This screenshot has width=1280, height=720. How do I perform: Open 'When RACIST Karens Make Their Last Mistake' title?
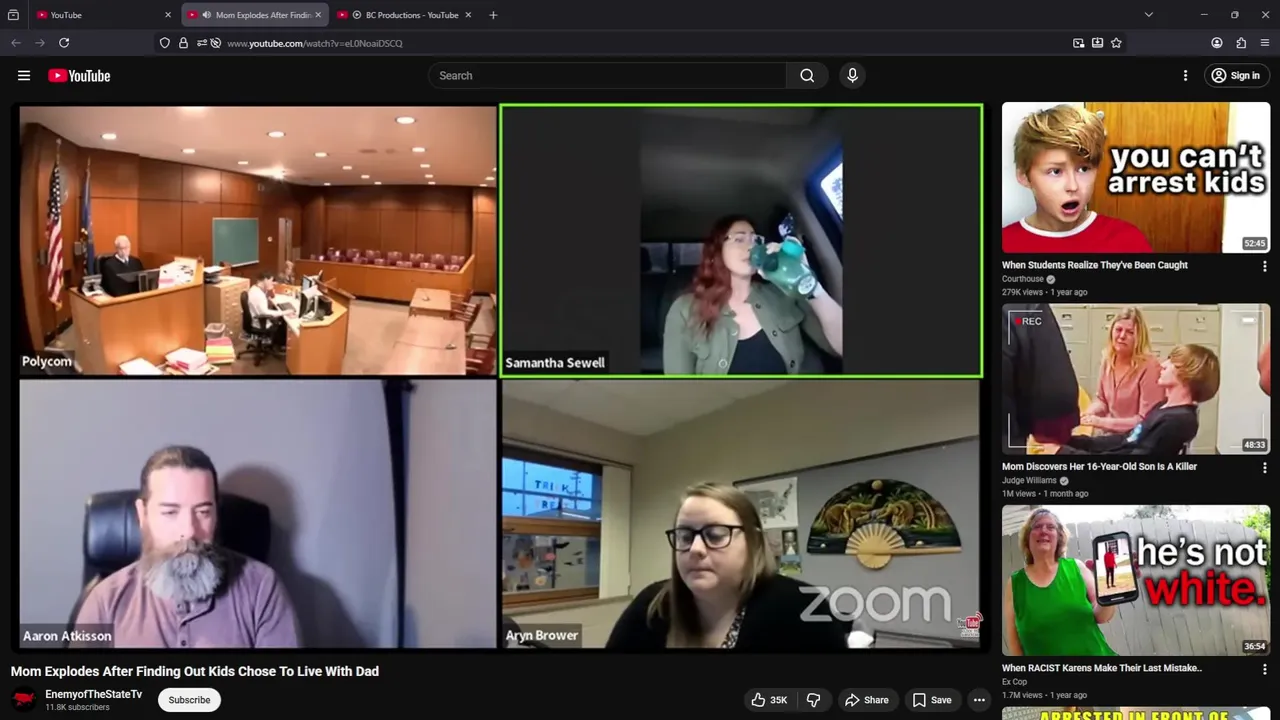[1102, 668]
